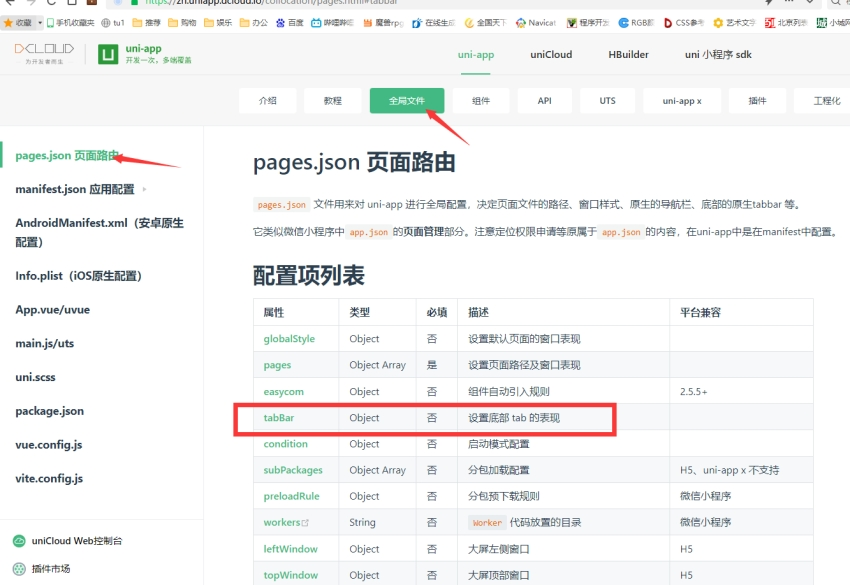Open manifest.json 应用配置 in the sidebar
This screenshot has width=850, height=585.
click(x=75, y=189)
